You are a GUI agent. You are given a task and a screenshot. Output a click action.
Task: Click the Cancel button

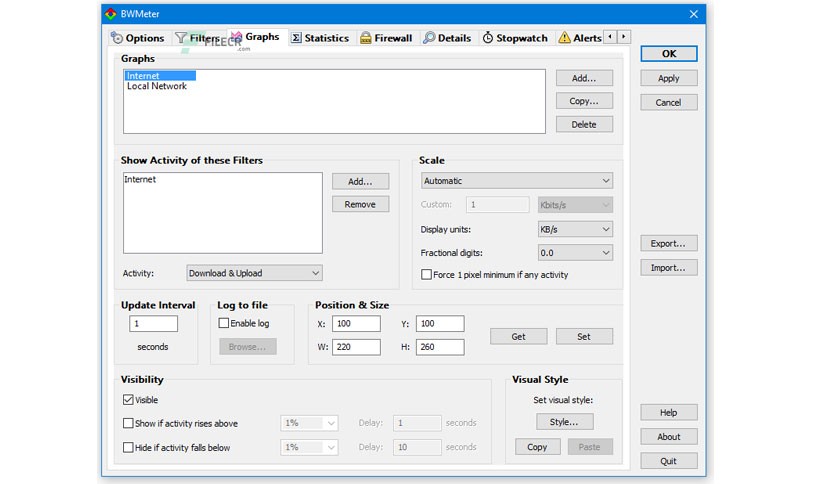coord(669,102)
